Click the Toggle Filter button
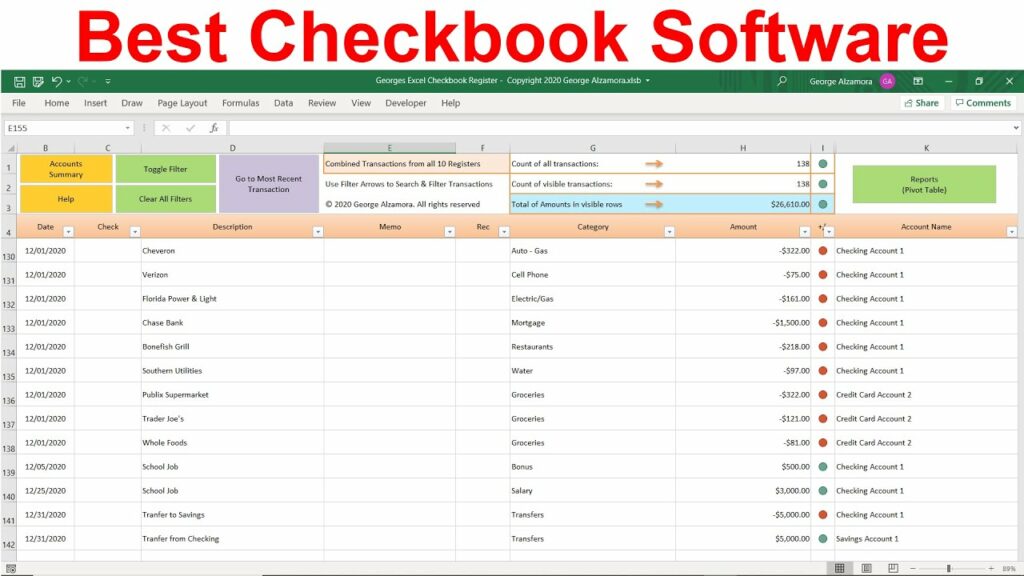Image resolution: width=1024 pixels, height=576 pixels. click(165, 169)
